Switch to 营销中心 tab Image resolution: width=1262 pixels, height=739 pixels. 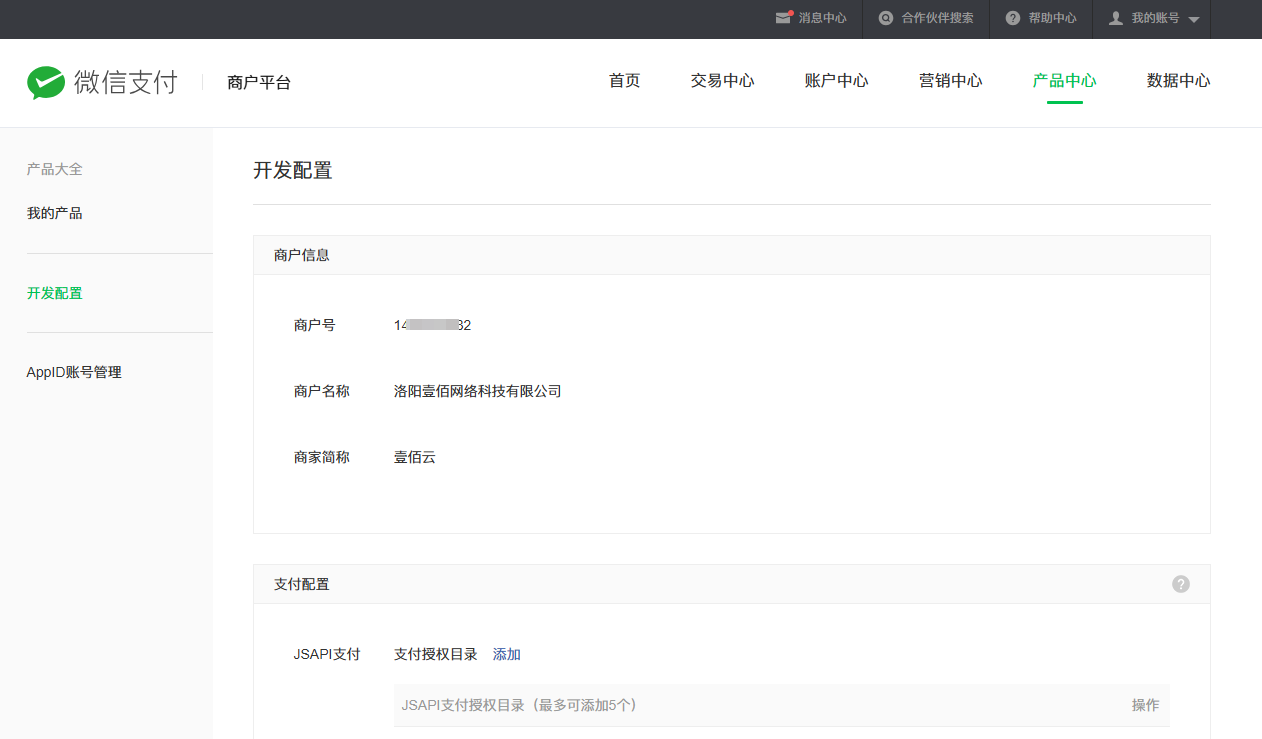pos(950,81)
